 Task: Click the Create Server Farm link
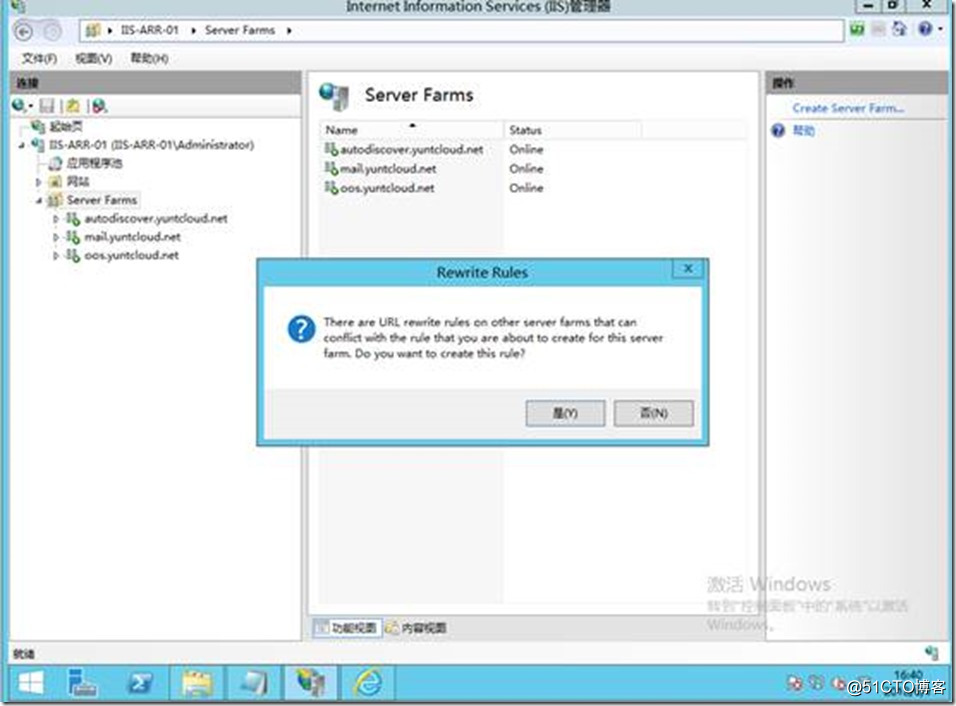point(847,108)
